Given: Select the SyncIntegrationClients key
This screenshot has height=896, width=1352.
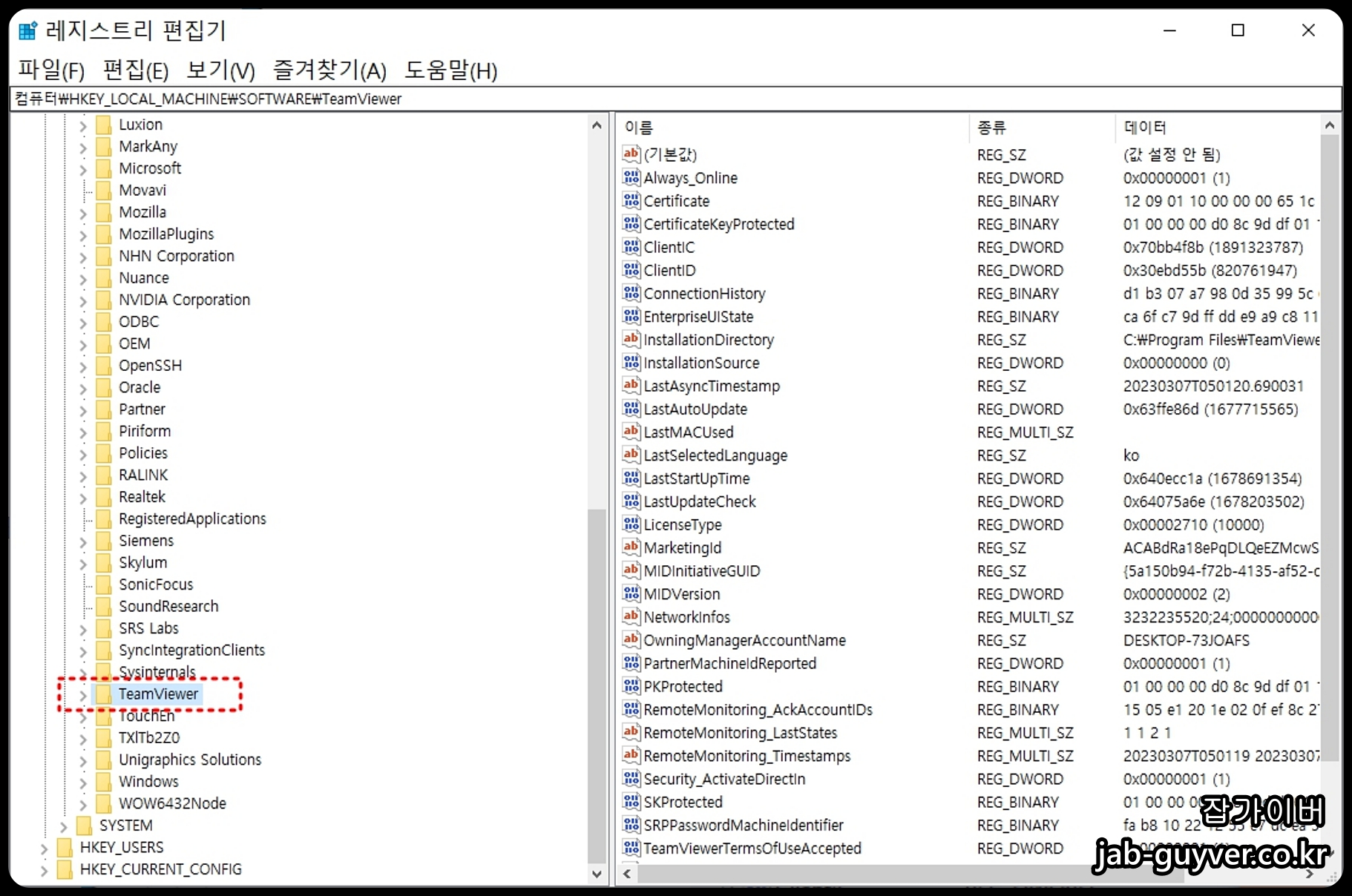Looking at the screenshot, I should click(191, 650).
